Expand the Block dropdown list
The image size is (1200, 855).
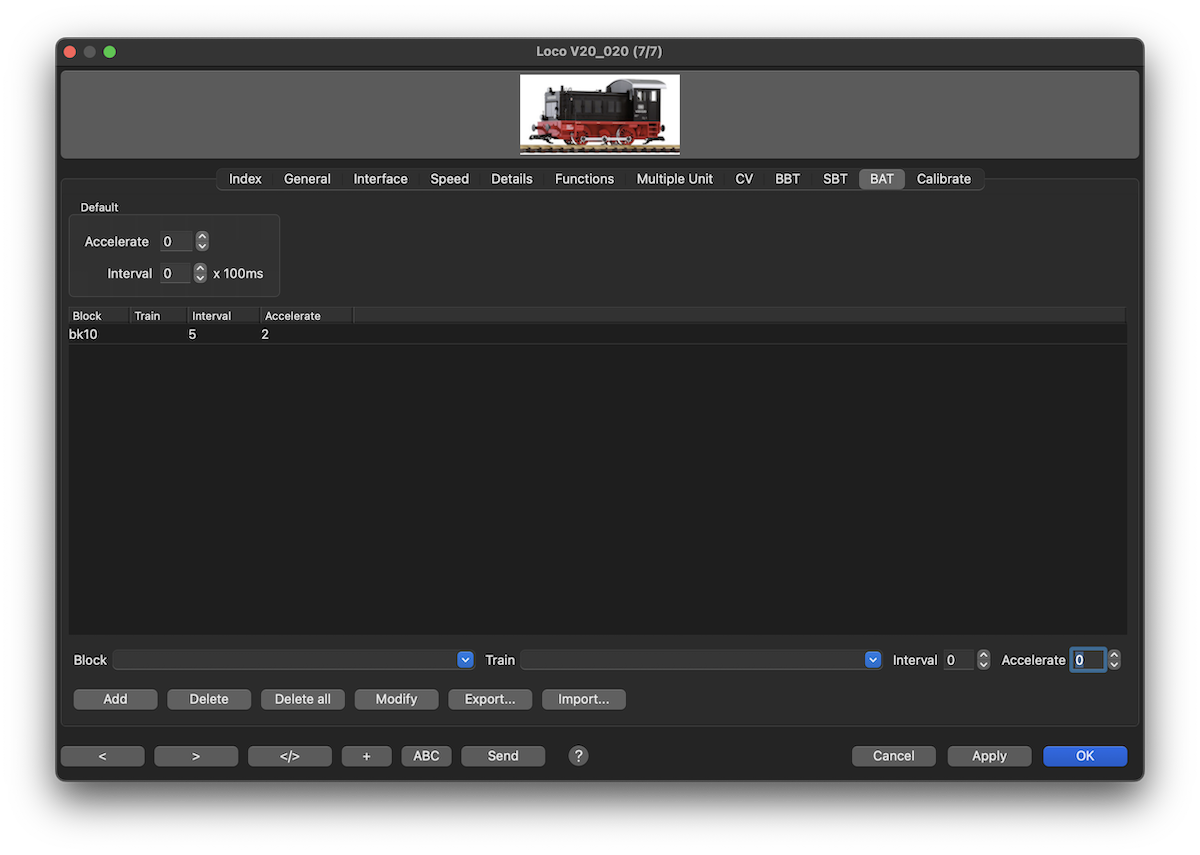pos(465,660)
